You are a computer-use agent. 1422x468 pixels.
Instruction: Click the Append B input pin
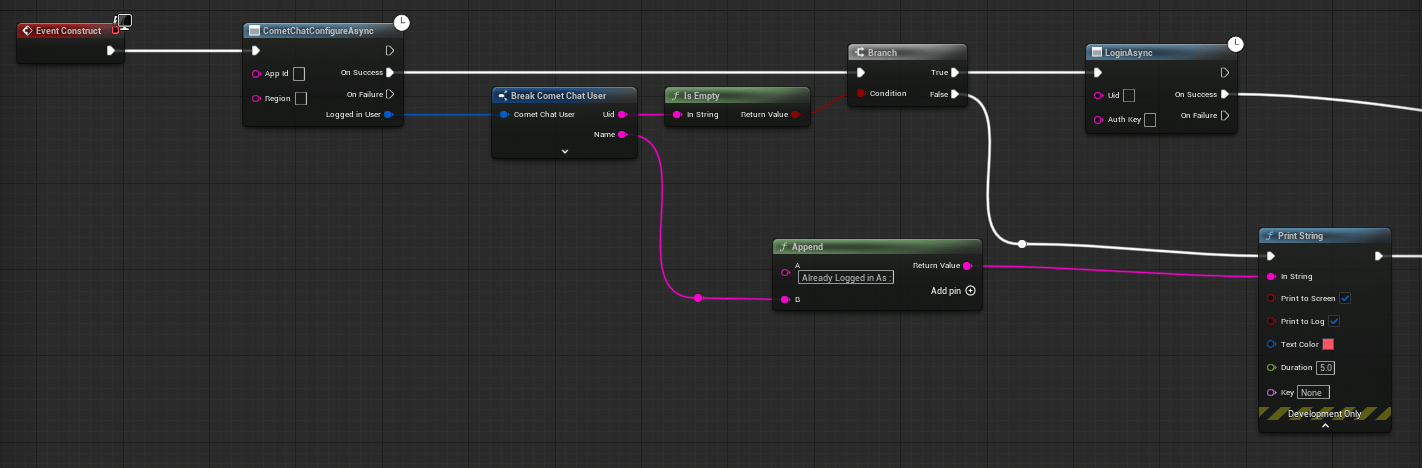tap(786, 299)
